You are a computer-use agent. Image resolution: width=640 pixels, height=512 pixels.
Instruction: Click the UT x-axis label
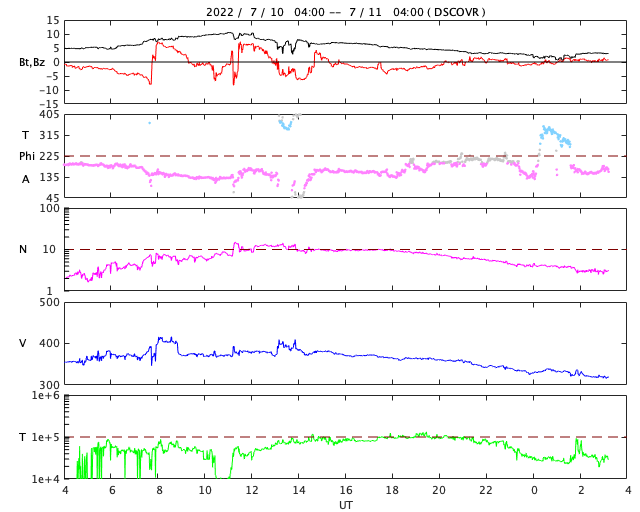(x=346, y=505)
